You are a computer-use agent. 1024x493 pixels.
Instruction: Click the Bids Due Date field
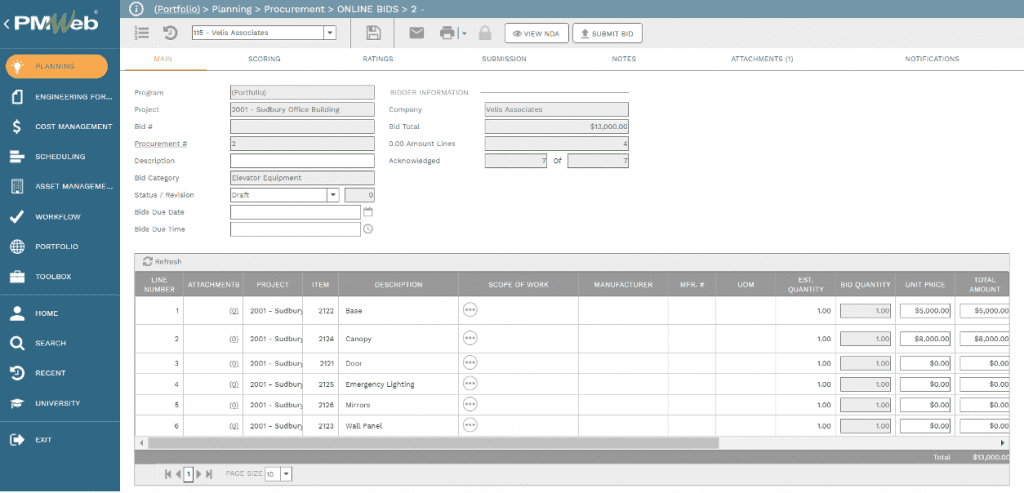[295, 212]
